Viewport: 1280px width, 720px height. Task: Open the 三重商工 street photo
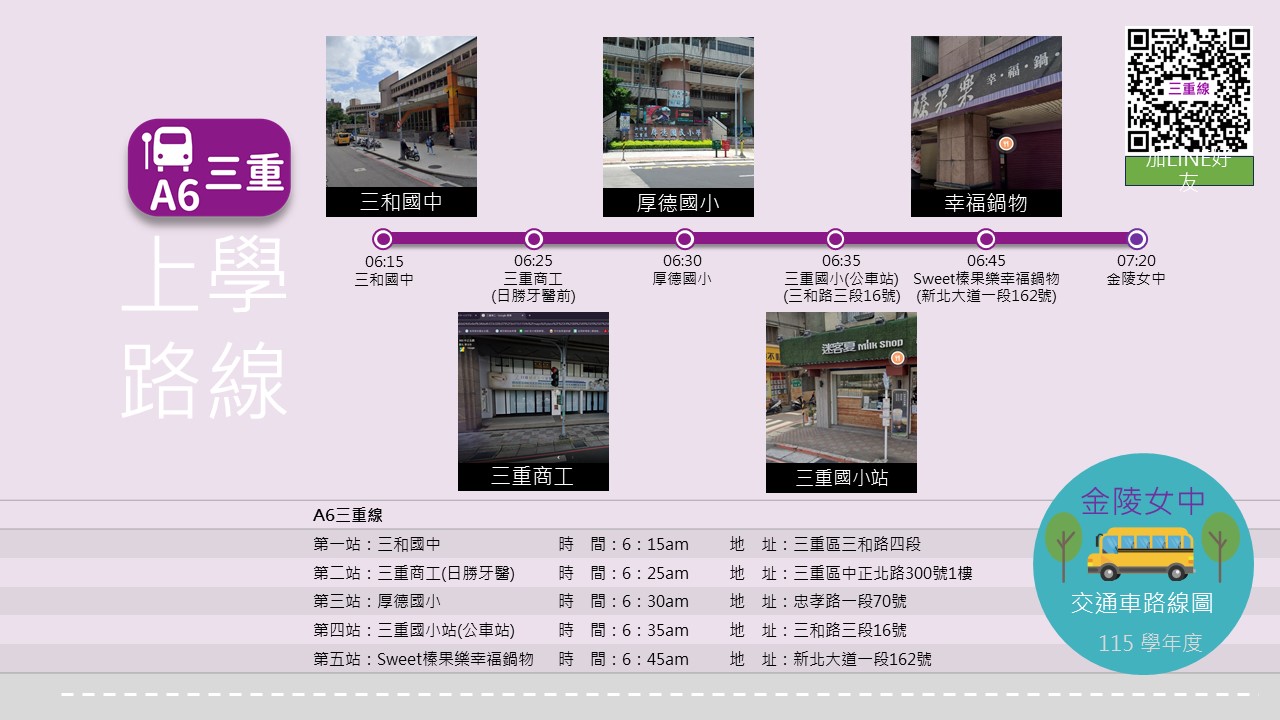point(533,401)
